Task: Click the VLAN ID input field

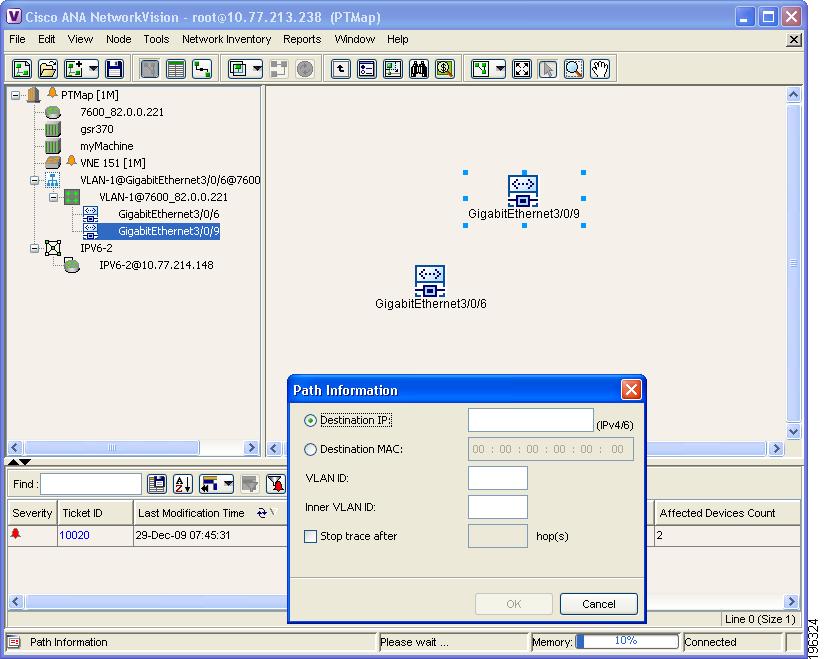Action: pyautogui.click(x=498, y=478)
